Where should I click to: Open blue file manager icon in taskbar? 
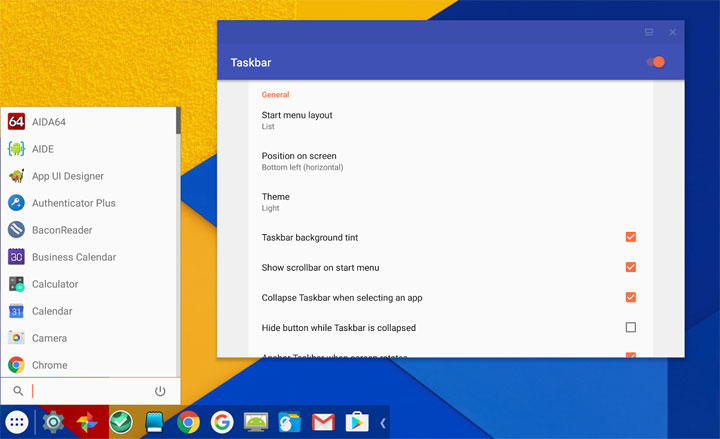coord(289,422)
